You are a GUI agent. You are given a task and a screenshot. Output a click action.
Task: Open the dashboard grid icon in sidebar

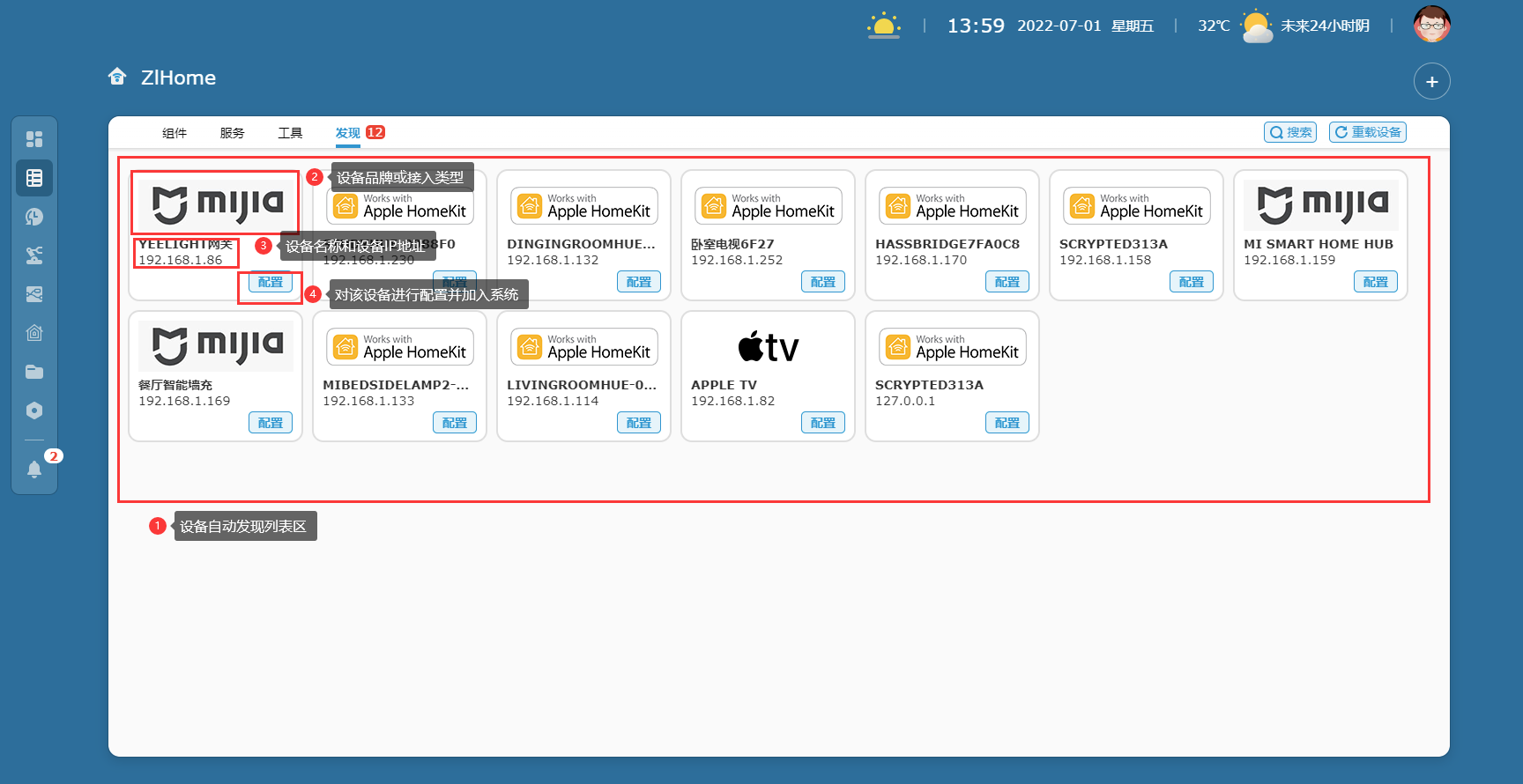(34, 139)
